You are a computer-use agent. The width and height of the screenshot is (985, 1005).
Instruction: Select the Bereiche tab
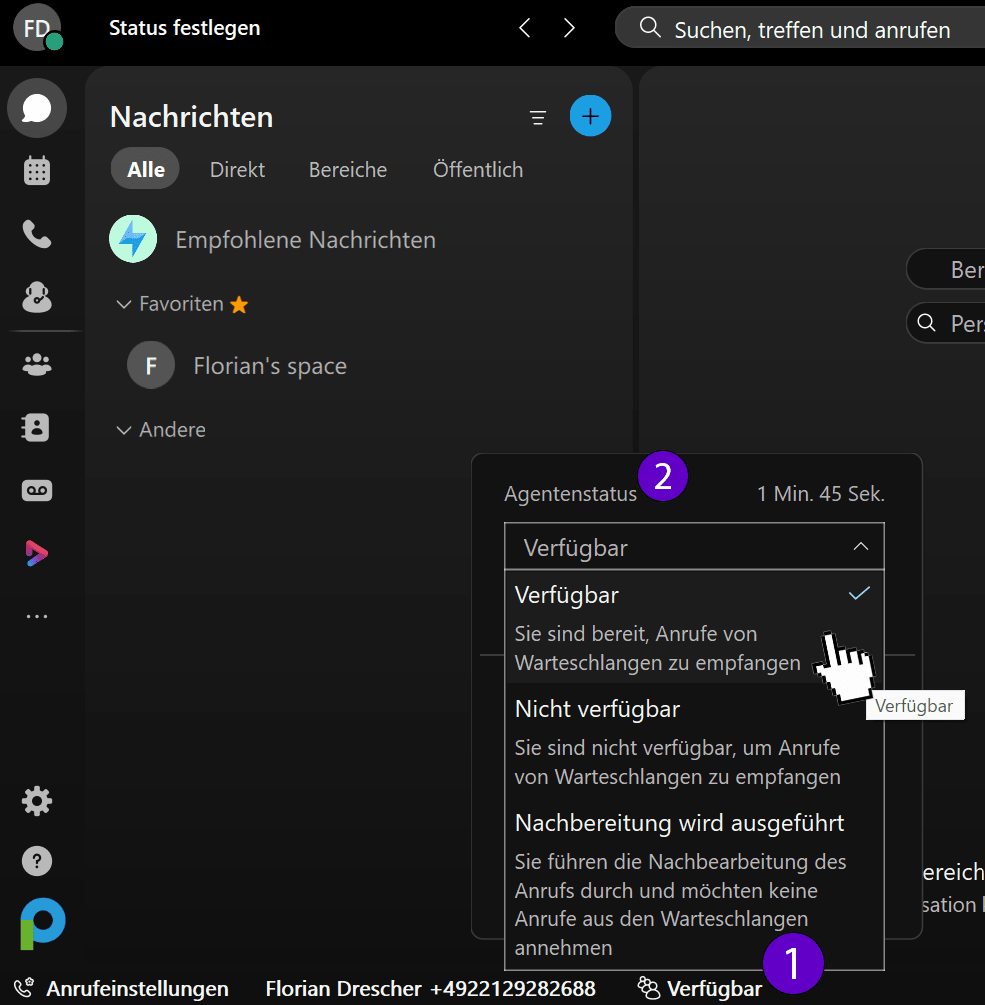(348, 169)
